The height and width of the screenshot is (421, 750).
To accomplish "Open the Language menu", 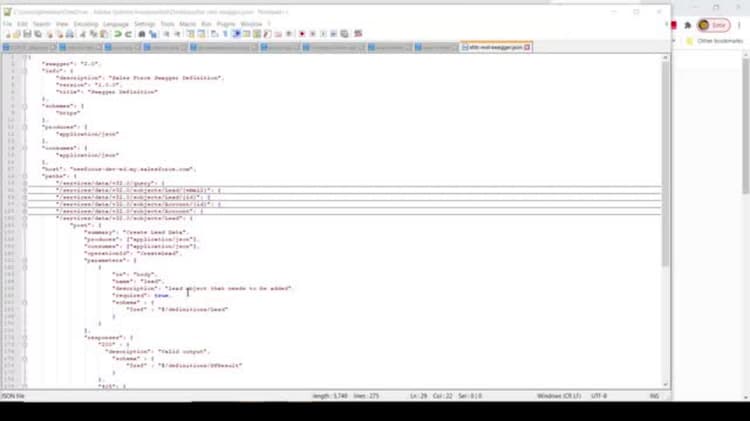I will point(116,24).
